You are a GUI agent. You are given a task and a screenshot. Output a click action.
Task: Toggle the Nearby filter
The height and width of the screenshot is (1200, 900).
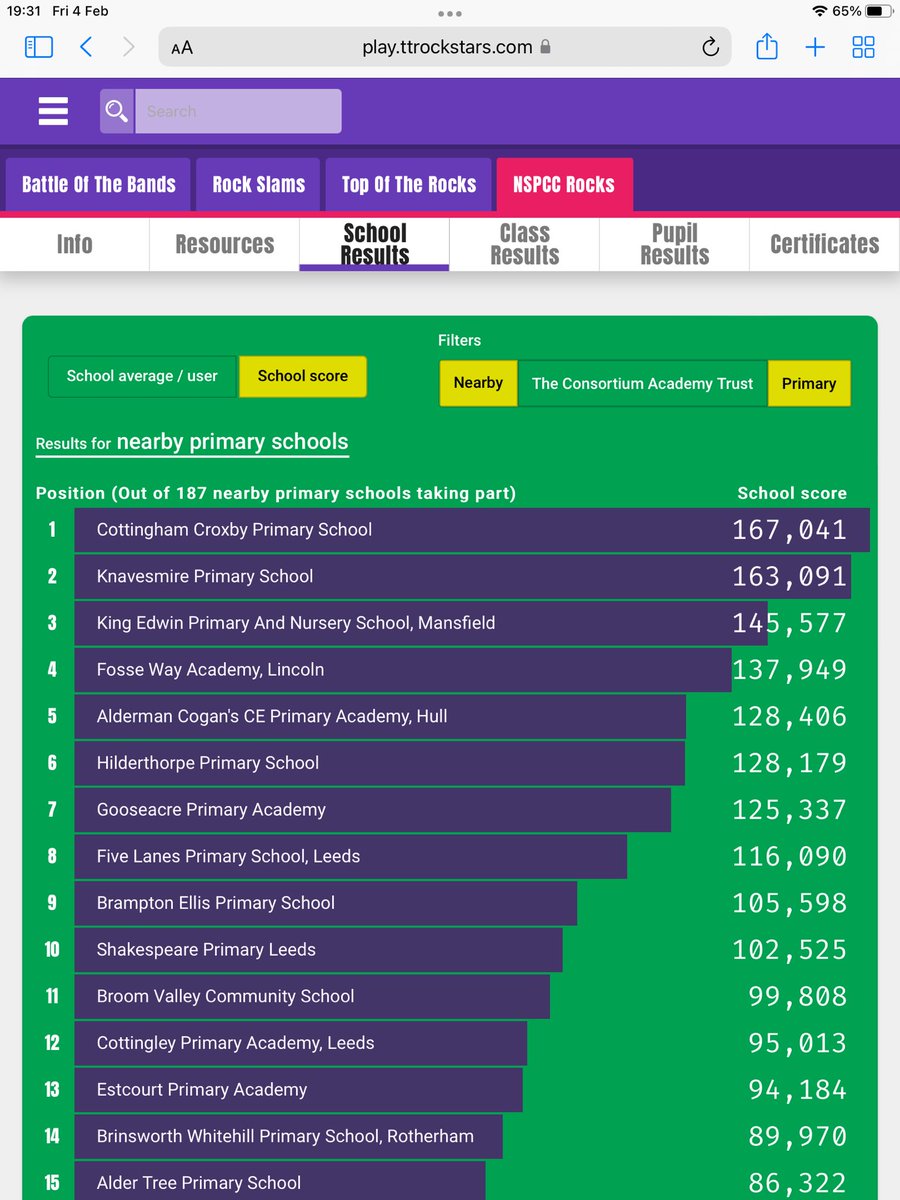478,383
